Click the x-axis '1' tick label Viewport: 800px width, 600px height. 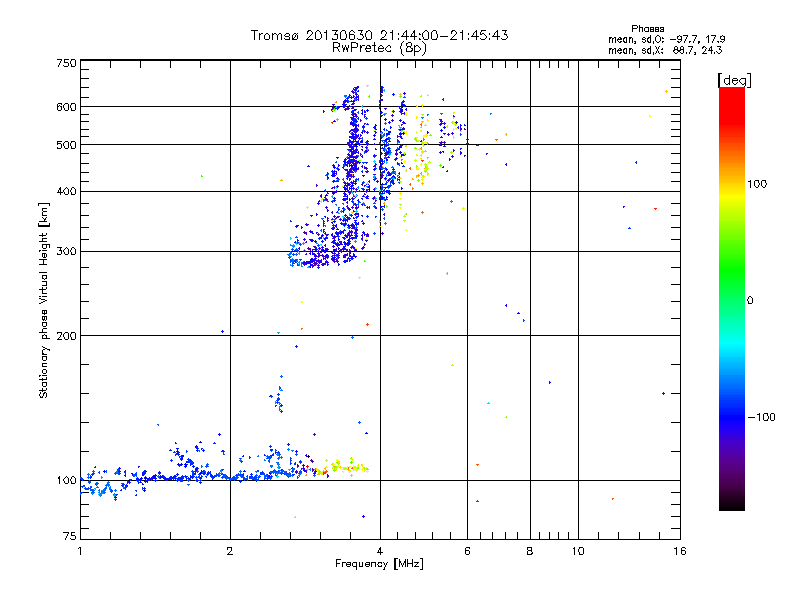pos(80,551)
